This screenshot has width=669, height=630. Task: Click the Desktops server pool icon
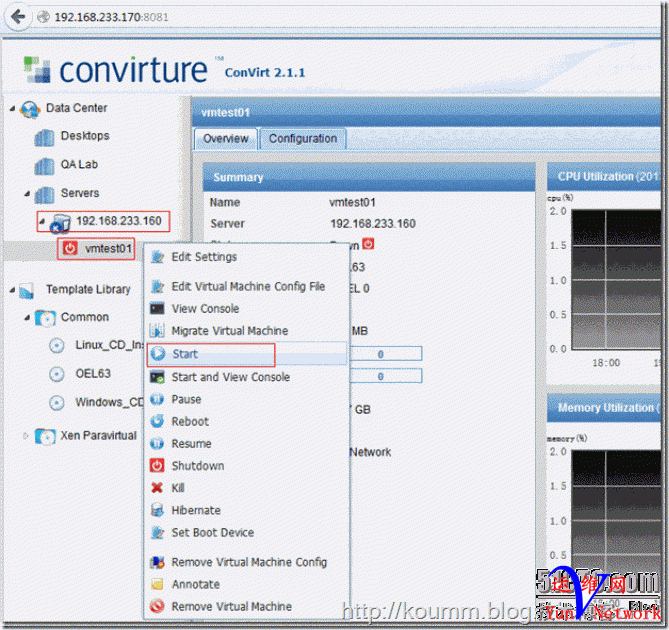tap(44, 137)
